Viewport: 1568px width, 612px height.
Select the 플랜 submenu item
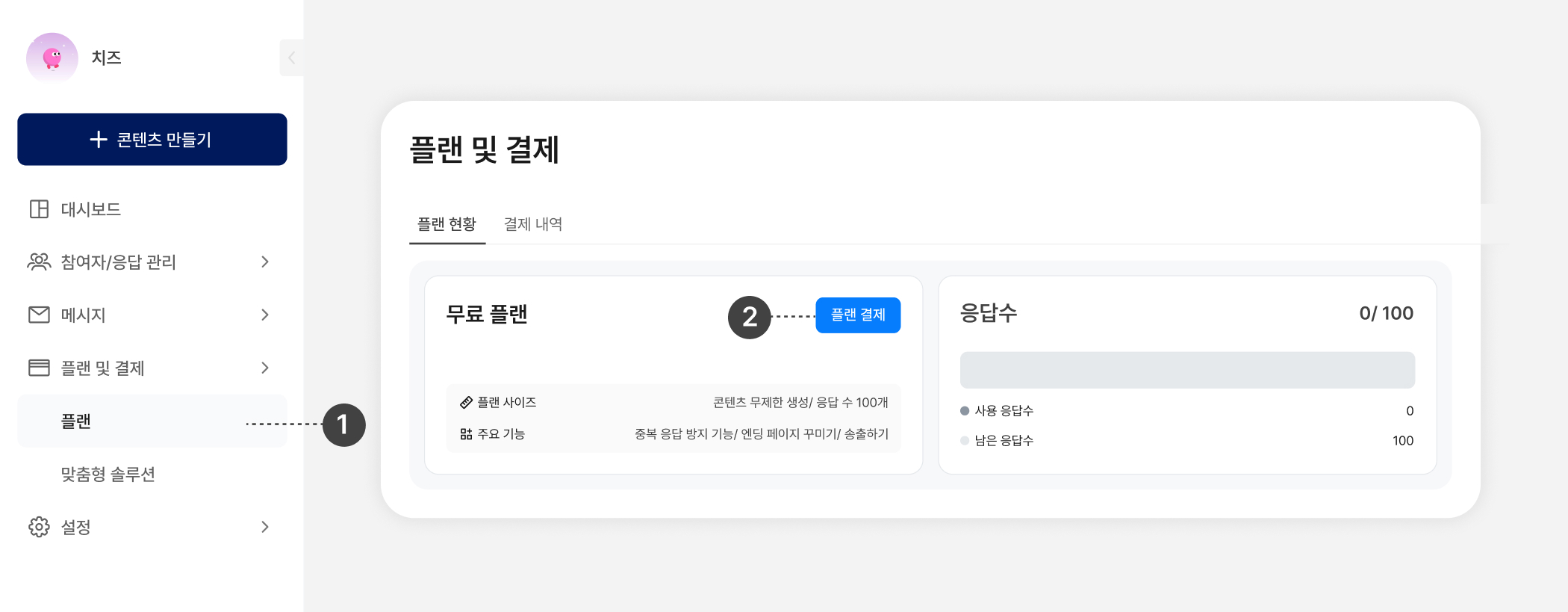[x=76, y=421]
